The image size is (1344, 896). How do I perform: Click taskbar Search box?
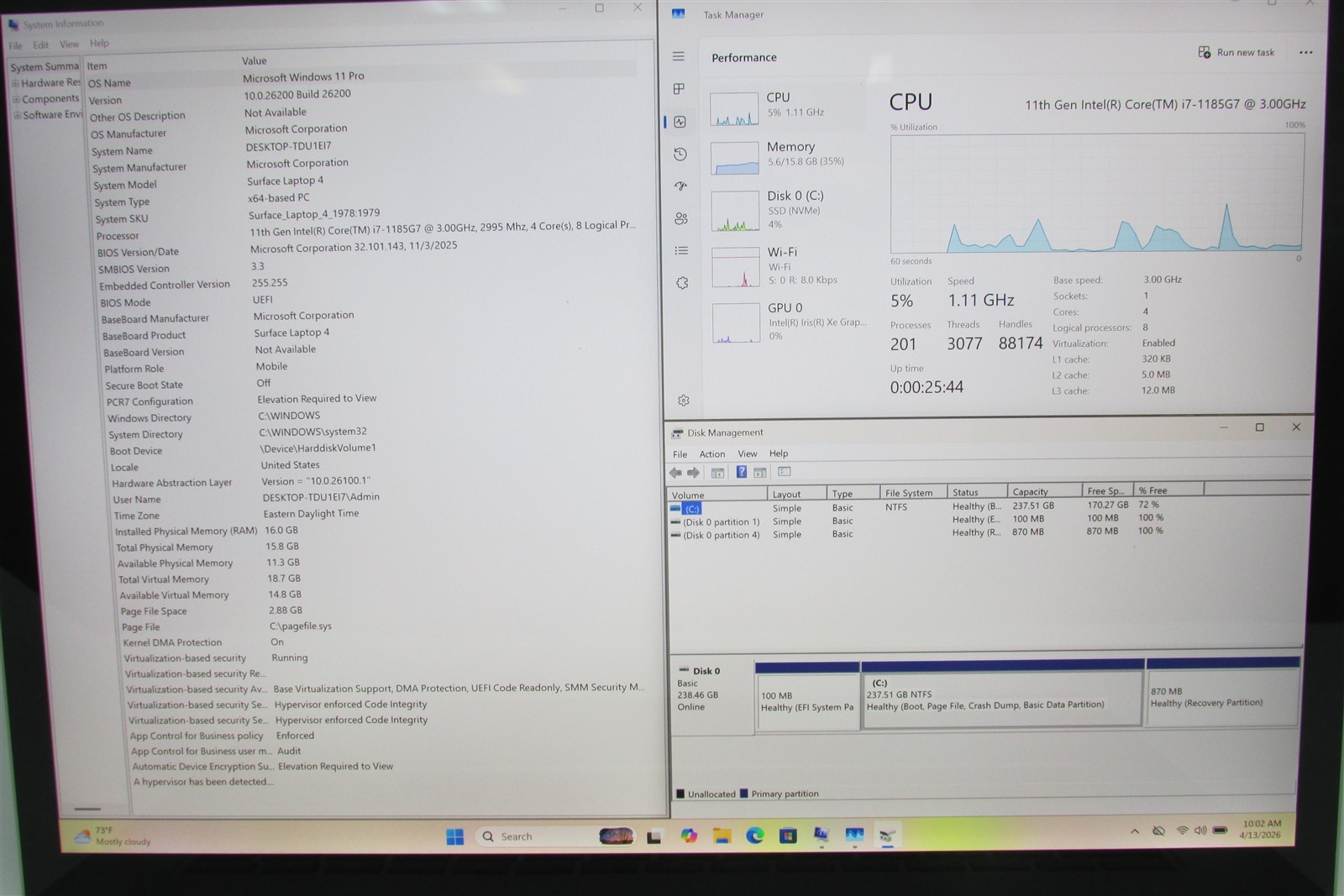(x=554, y=836)
